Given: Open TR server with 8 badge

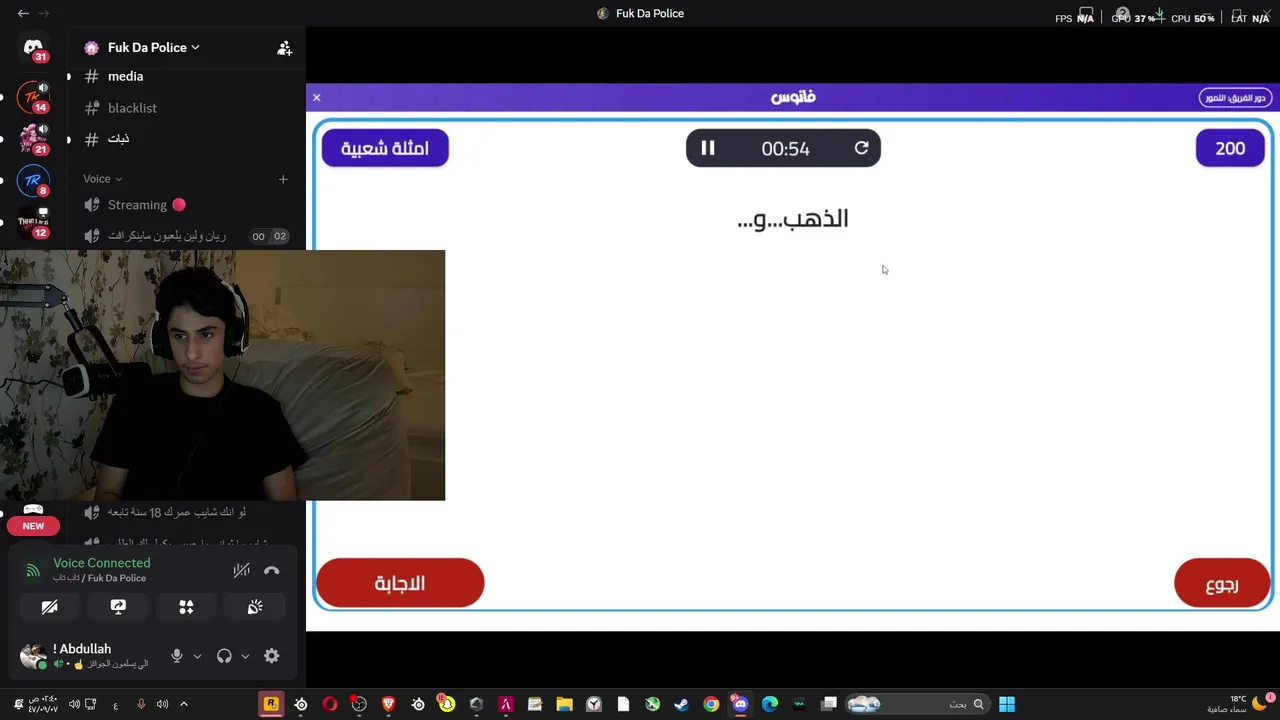Looking at the screenshot, I should click(33, 180).
